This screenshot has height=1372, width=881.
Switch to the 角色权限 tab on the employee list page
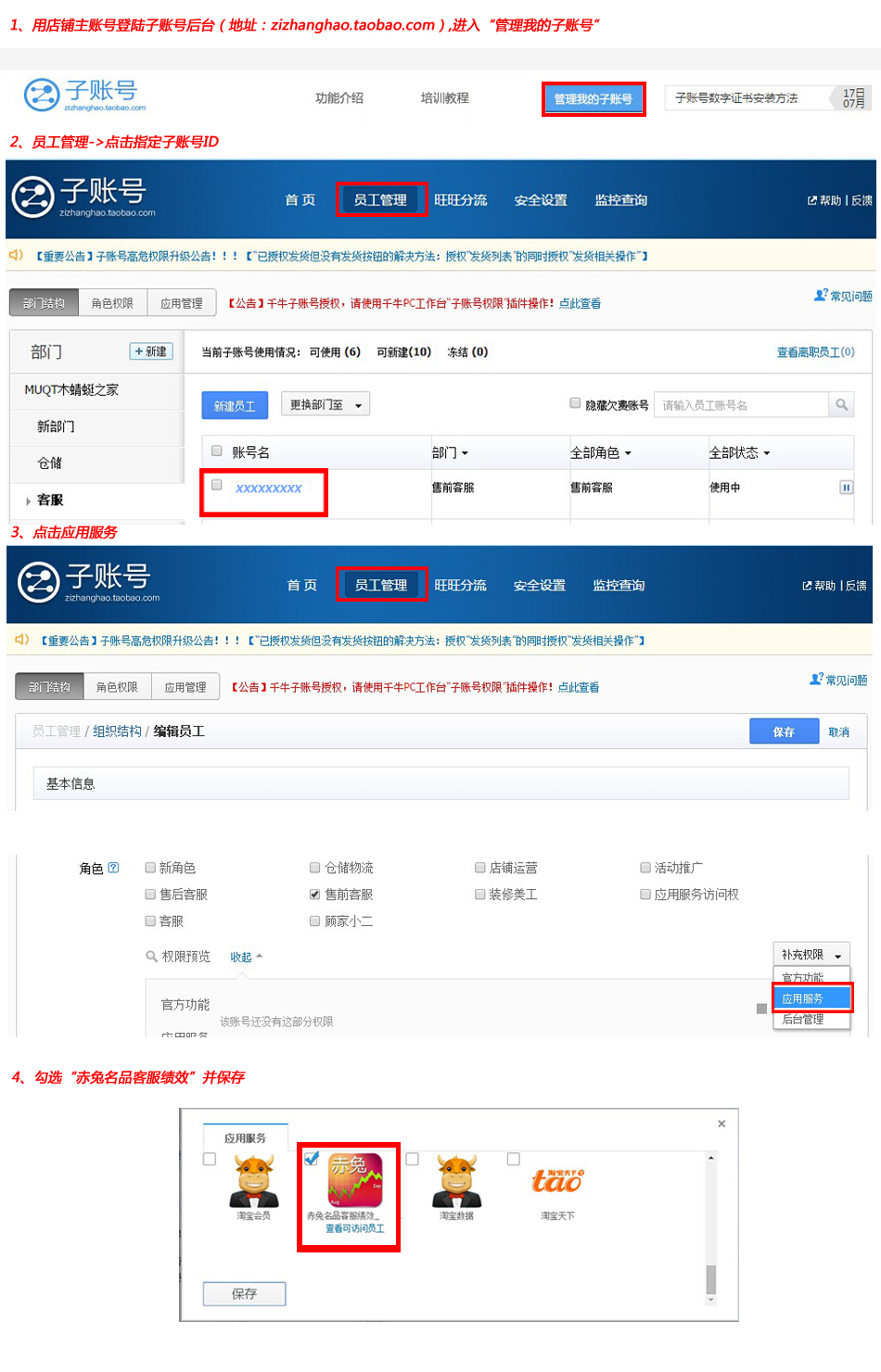pos(112,303)
